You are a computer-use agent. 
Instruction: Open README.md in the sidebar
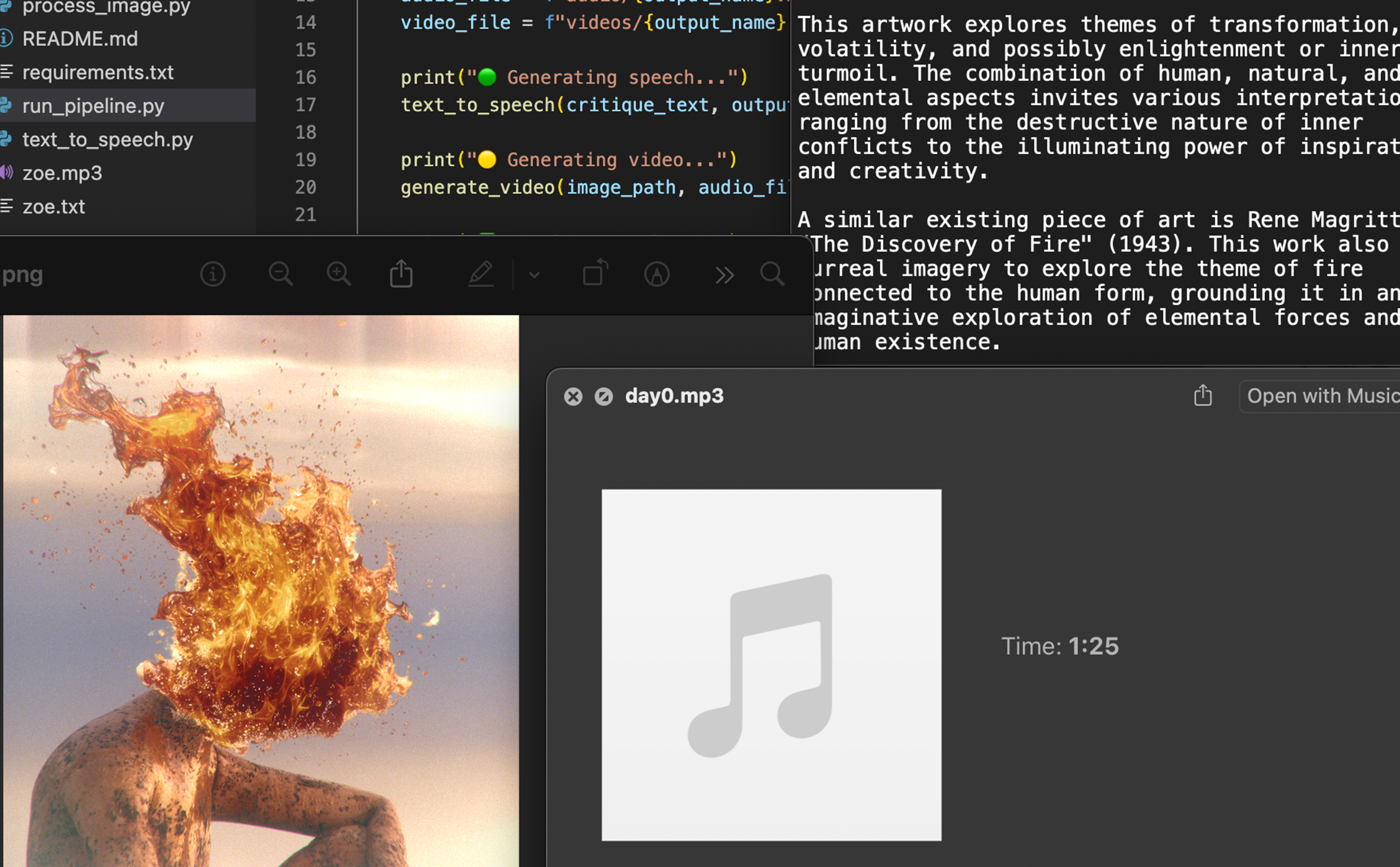pyautogui.click(x=80, y=38)
